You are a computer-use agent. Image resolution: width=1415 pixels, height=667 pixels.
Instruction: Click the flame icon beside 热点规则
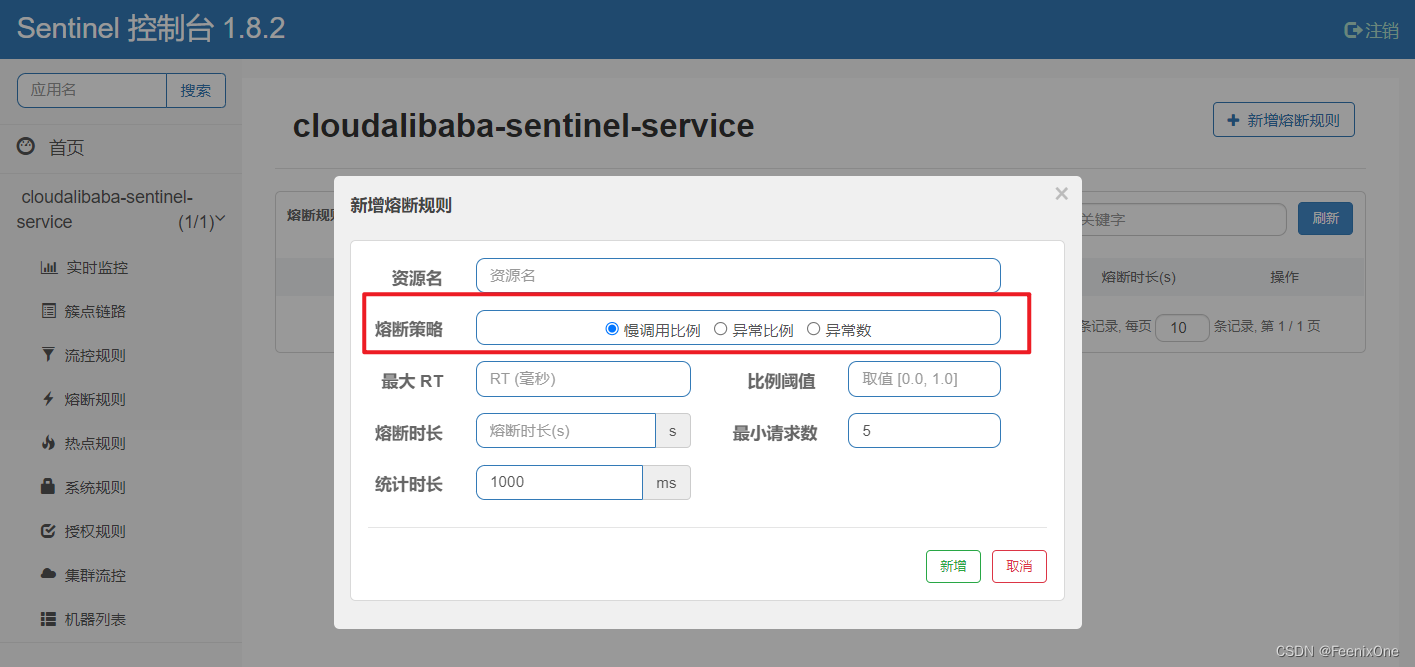click(x=48, y=443)
